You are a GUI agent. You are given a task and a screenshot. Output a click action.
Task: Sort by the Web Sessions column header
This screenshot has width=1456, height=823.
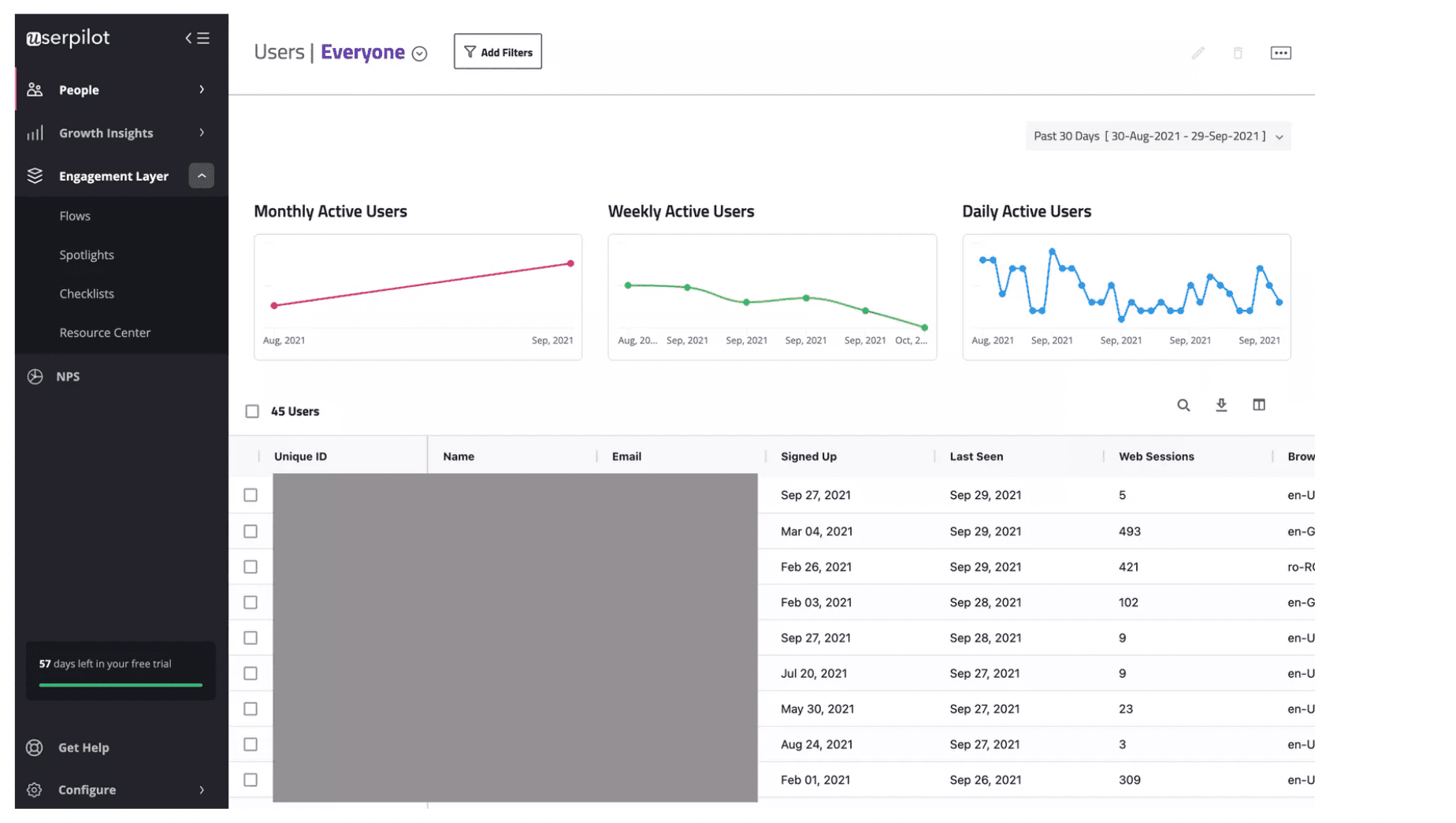tap(1157, 457)
